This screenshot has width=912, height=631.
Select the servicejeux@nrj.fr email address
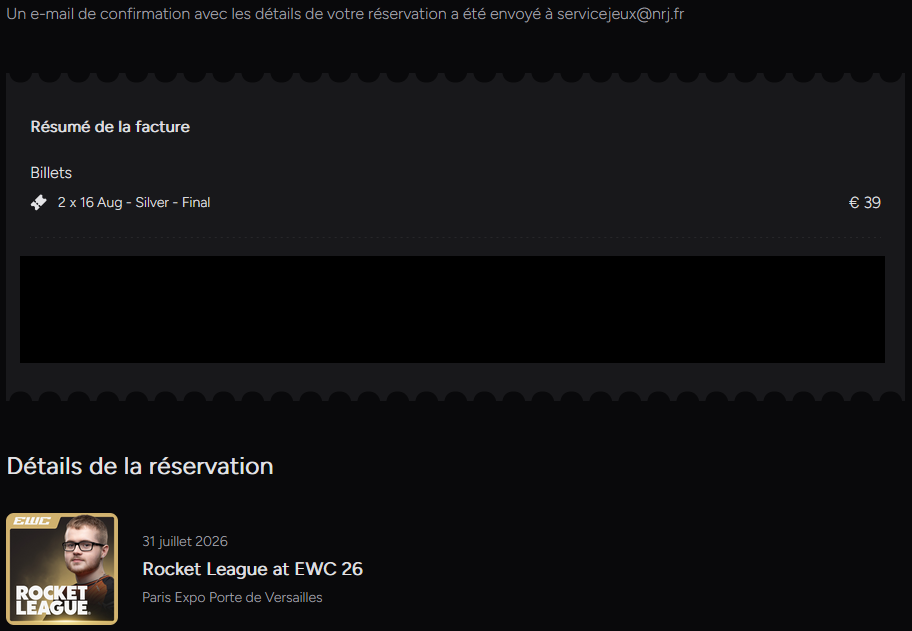coord(620,14)
